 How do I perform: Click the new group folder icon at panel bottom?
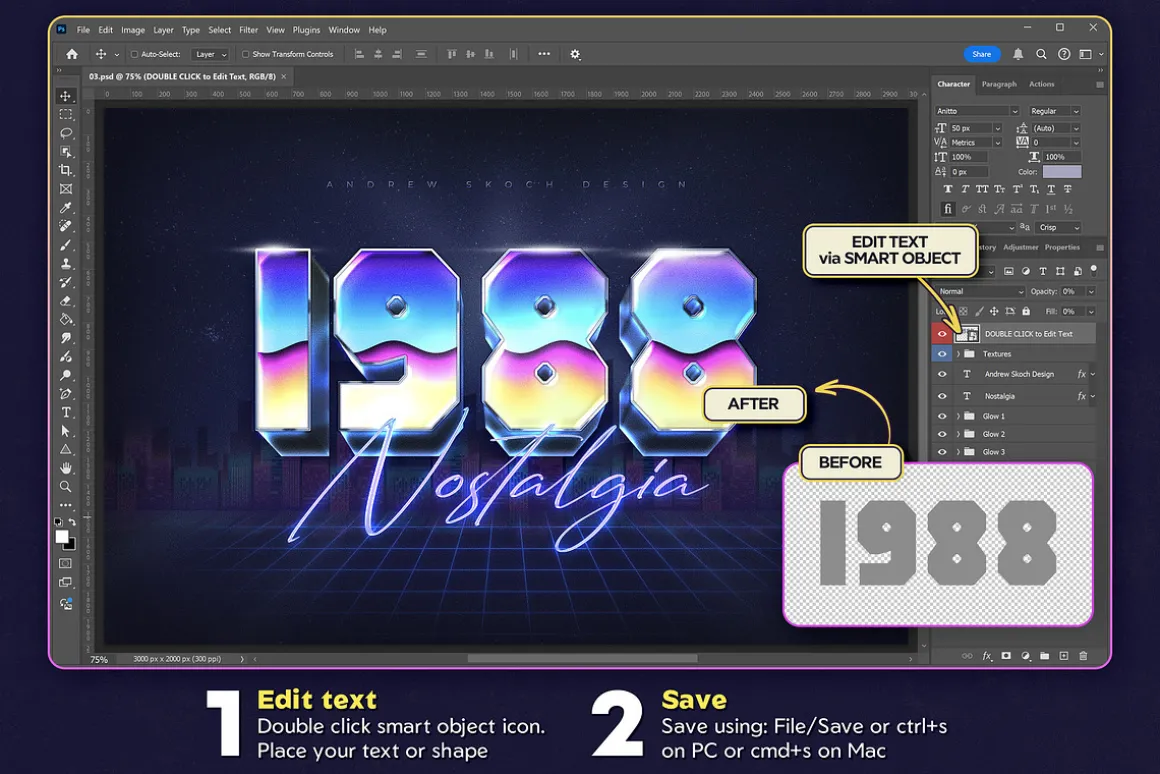coord(1045,656)
